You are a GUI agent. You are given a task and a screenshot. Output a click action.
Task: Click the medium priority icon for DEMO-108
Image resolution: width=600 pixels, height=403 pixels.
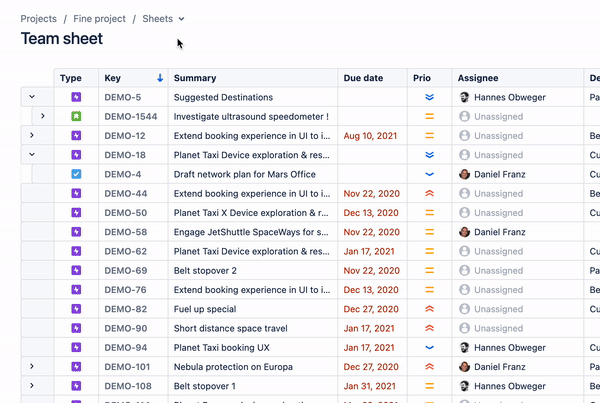[x=429, y=386]
